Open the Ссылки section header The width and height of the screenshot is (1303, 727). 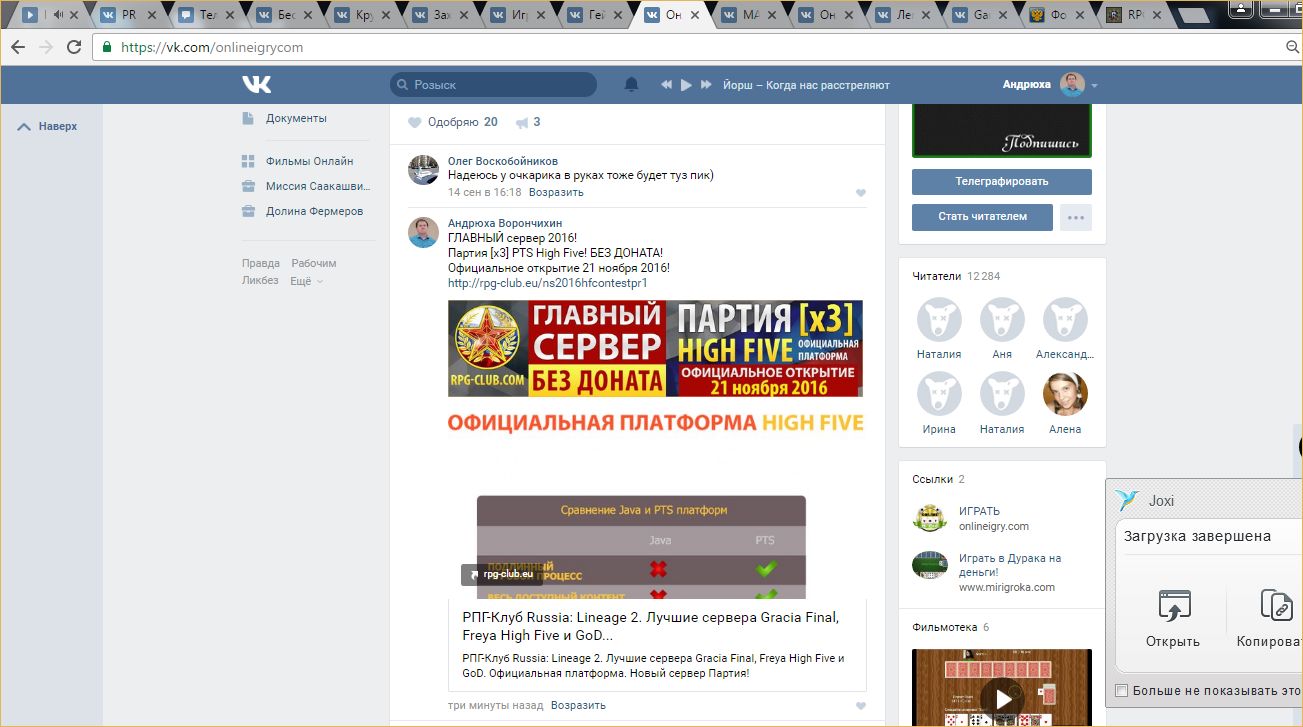(938, 479)
